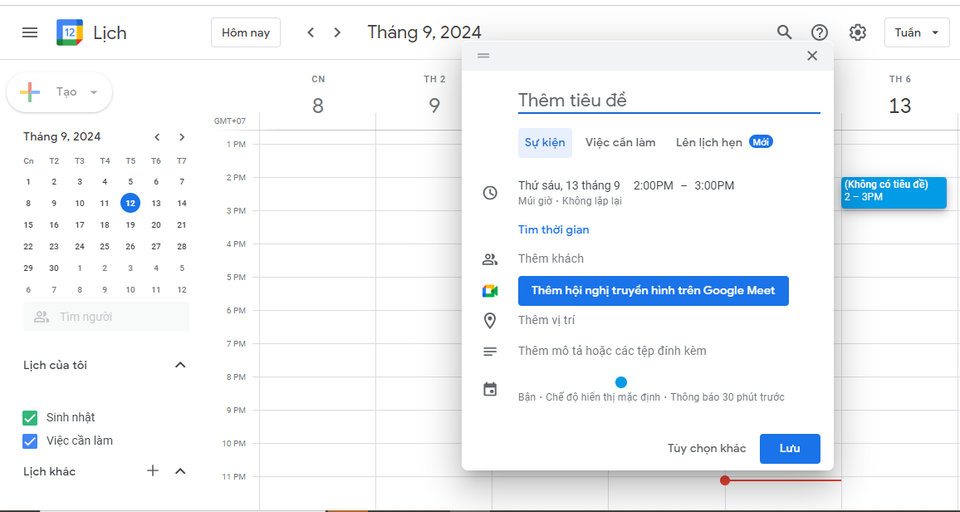Switch to the Việc cần làm tab
The height and width of the screenshot is (512, 960).
(x=620, y=142)
